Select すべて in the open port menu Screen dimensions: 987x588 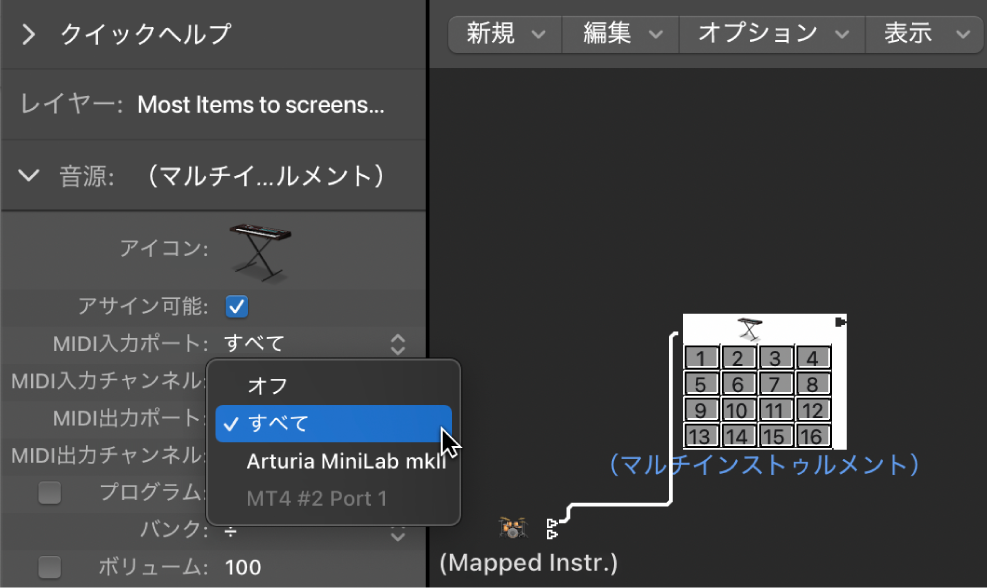[x=290, y=423]
